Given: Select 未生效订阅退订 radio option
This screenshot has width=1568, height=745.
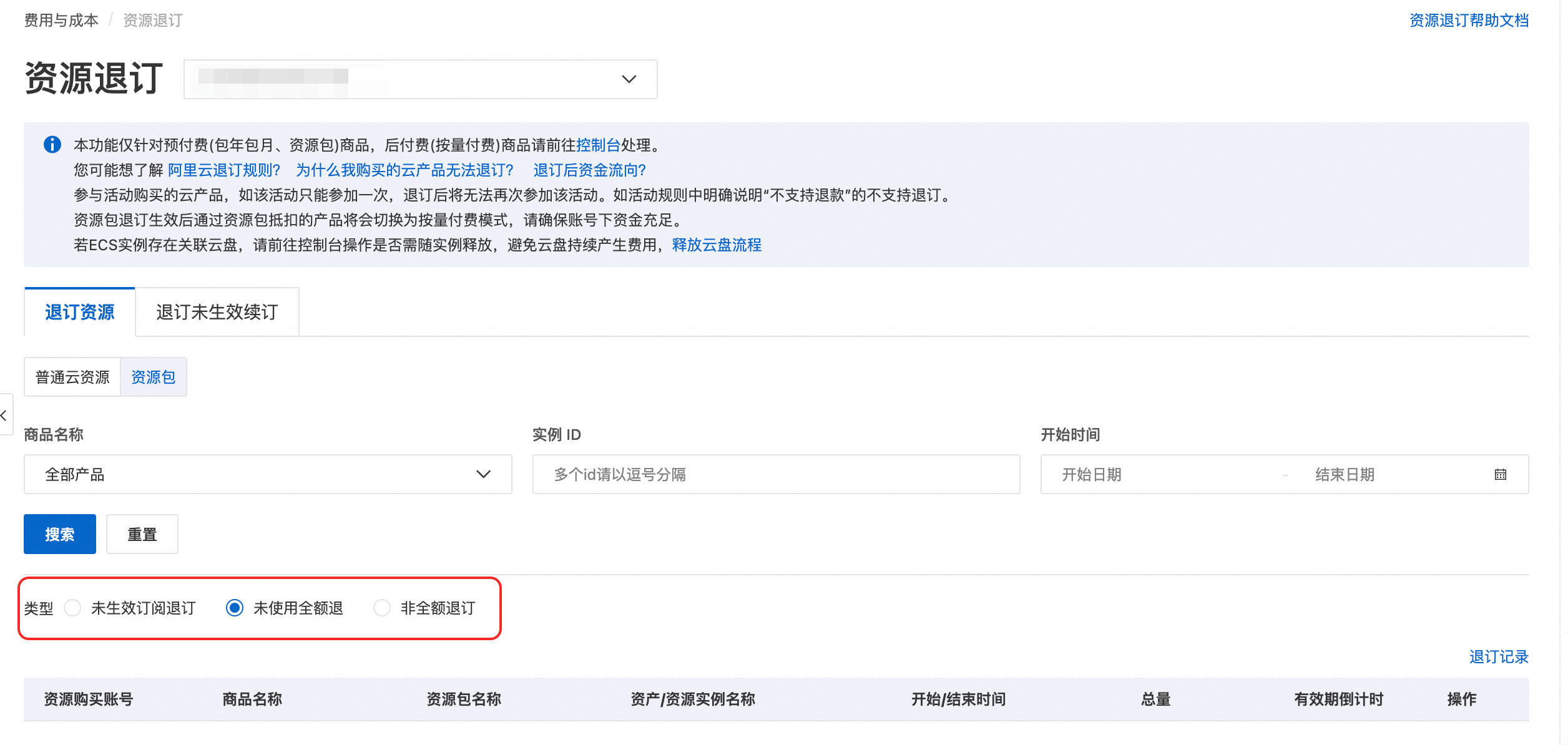Looking at the screenshot, I should coord(72,608).
